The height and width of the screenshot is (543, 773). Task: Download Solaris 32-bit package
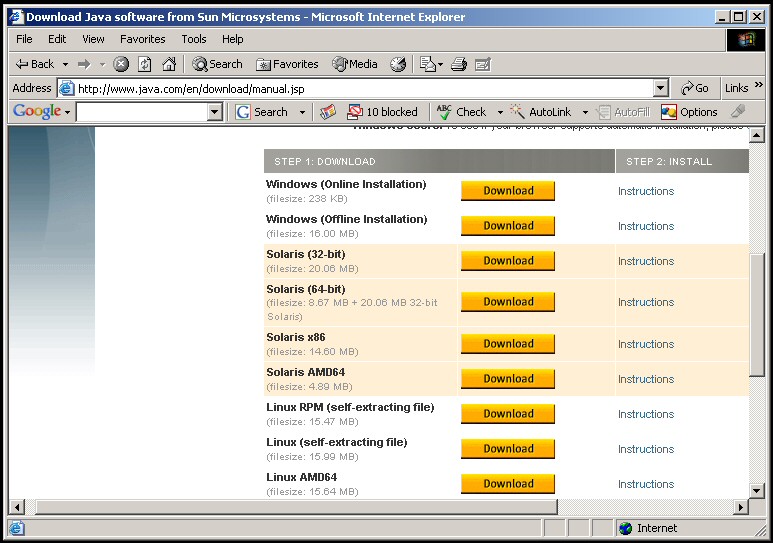[x=508, y=261]
